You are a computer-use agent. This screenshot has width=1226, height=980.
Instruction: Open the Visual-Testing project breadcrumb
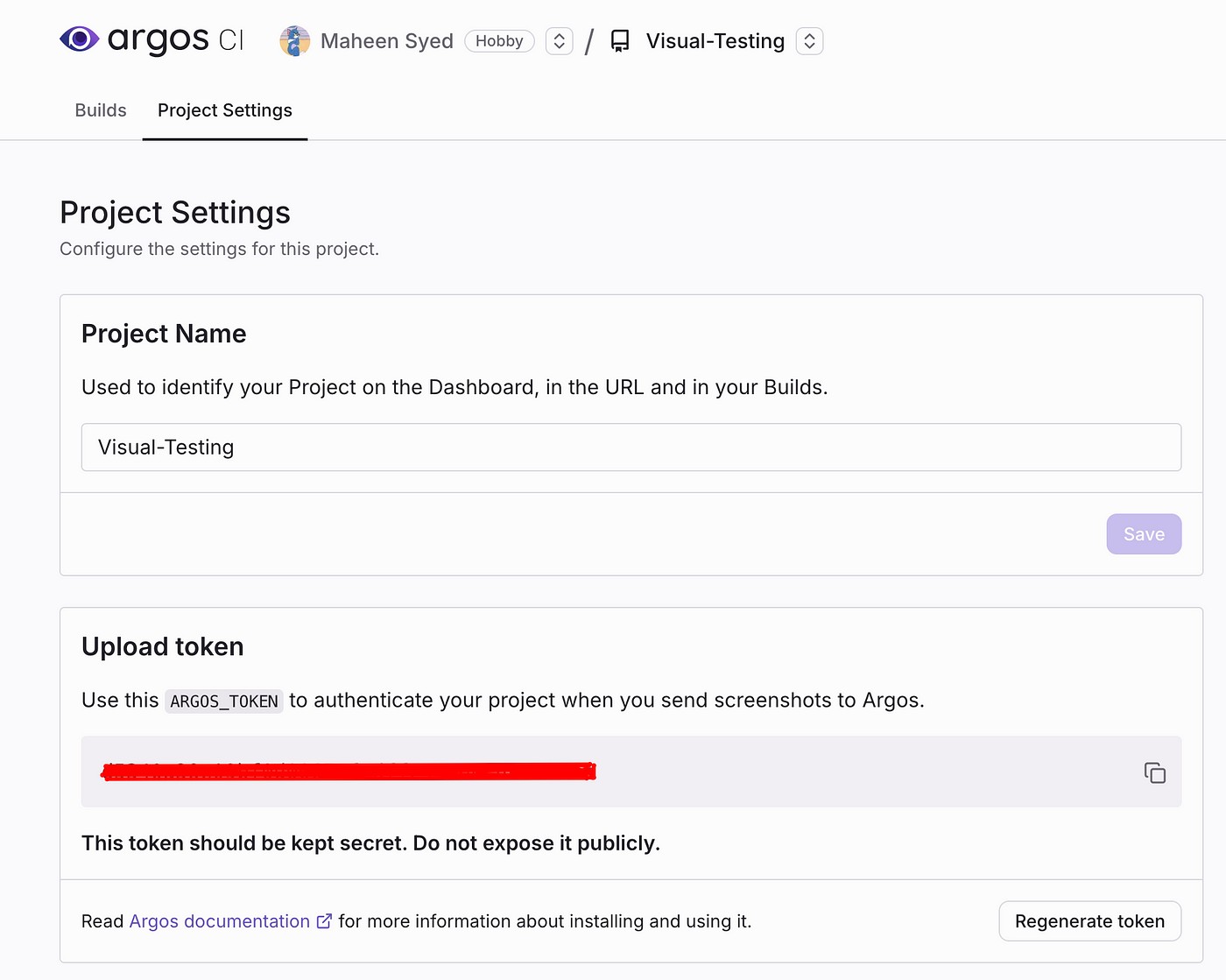point(715,41)
